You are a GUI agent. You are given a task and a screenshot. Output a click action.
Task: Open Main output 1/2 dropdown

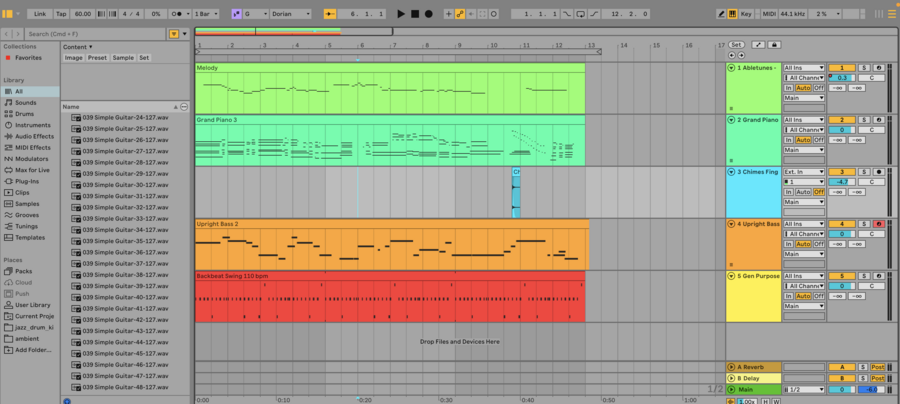[804, 390]
